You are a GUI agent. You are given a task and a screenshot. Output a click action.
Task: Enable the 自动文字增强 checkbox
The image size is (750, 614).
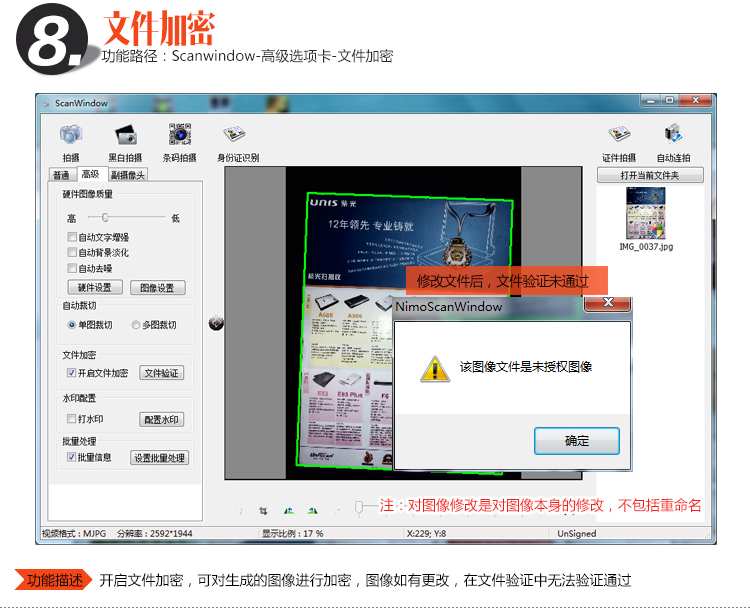pos(72,238)
